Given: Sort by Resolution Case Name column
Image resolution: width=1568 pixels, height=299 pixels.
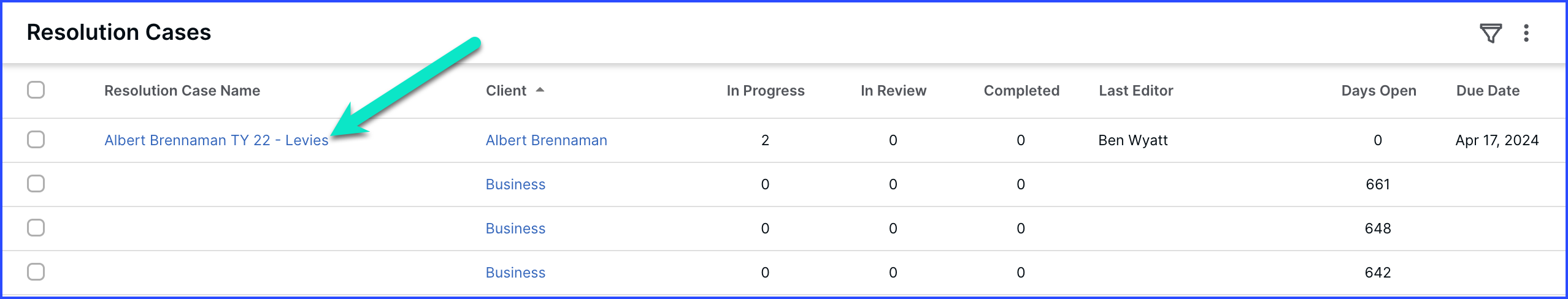Looking at the screenshot, I should pyautogui.click(x=182, y=91).
